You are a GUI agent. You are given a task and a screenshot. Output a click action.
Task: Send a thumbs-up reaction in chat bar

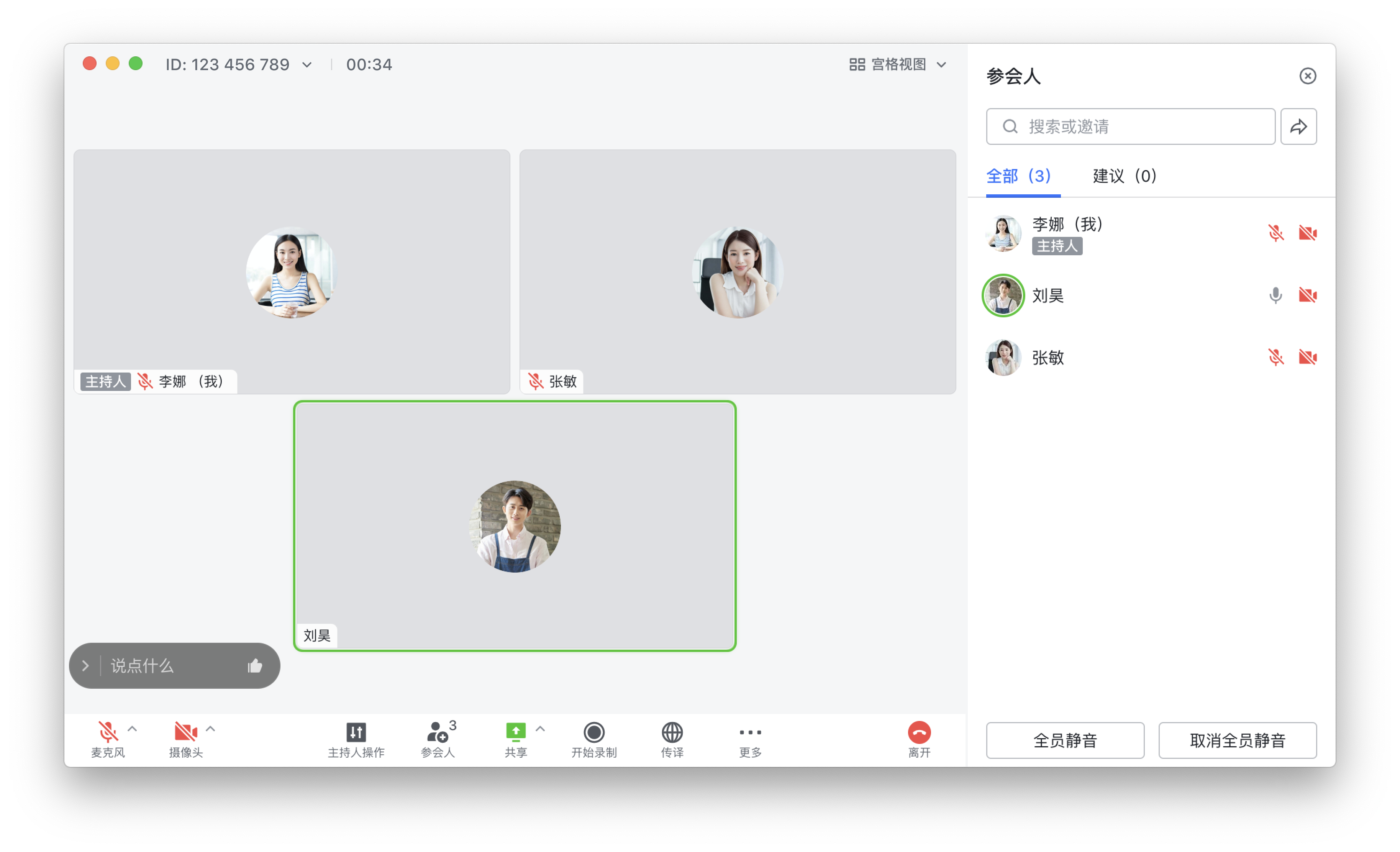255,666
